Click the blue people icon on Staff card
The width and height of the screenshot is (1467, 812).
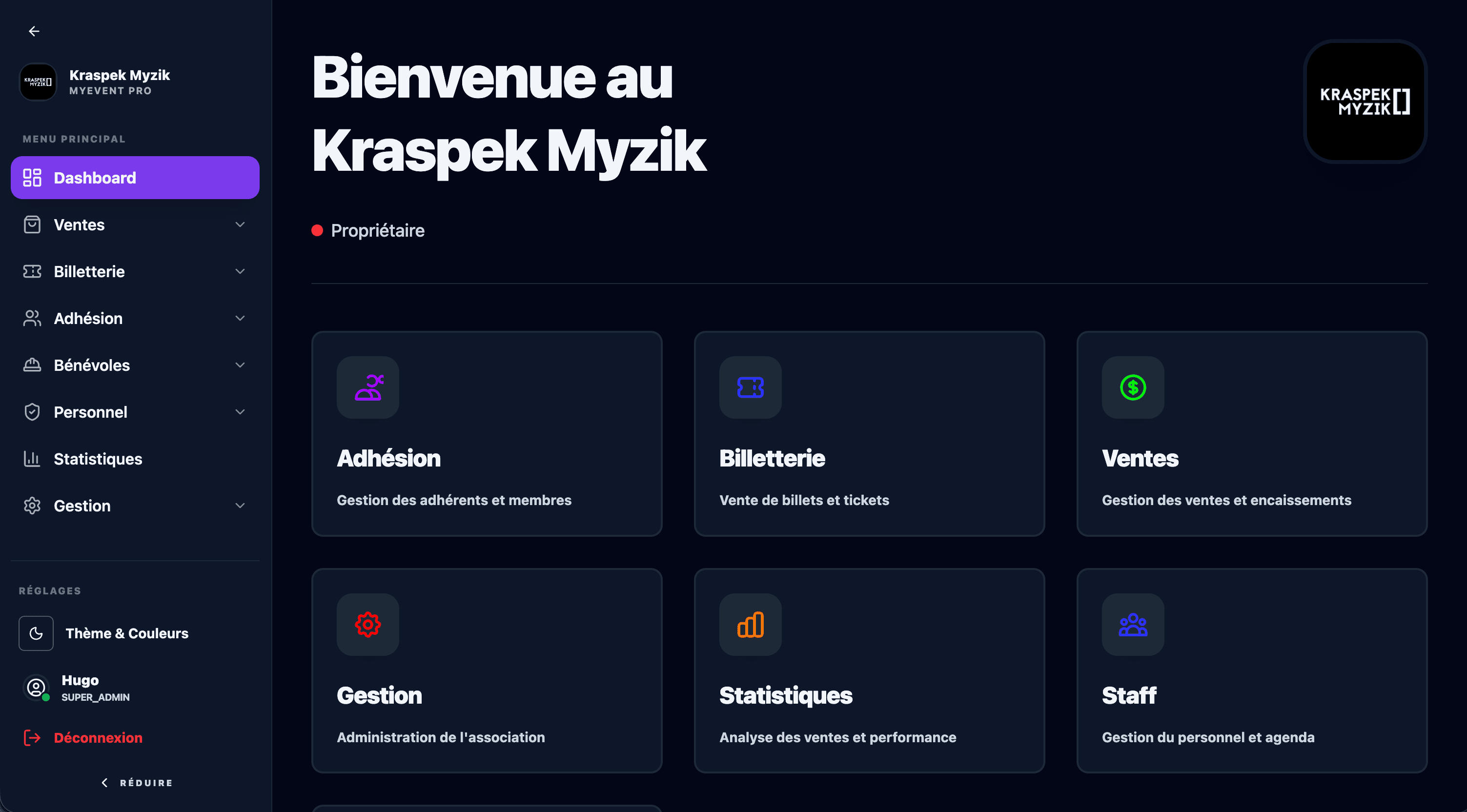click(x=1133, y=625)
